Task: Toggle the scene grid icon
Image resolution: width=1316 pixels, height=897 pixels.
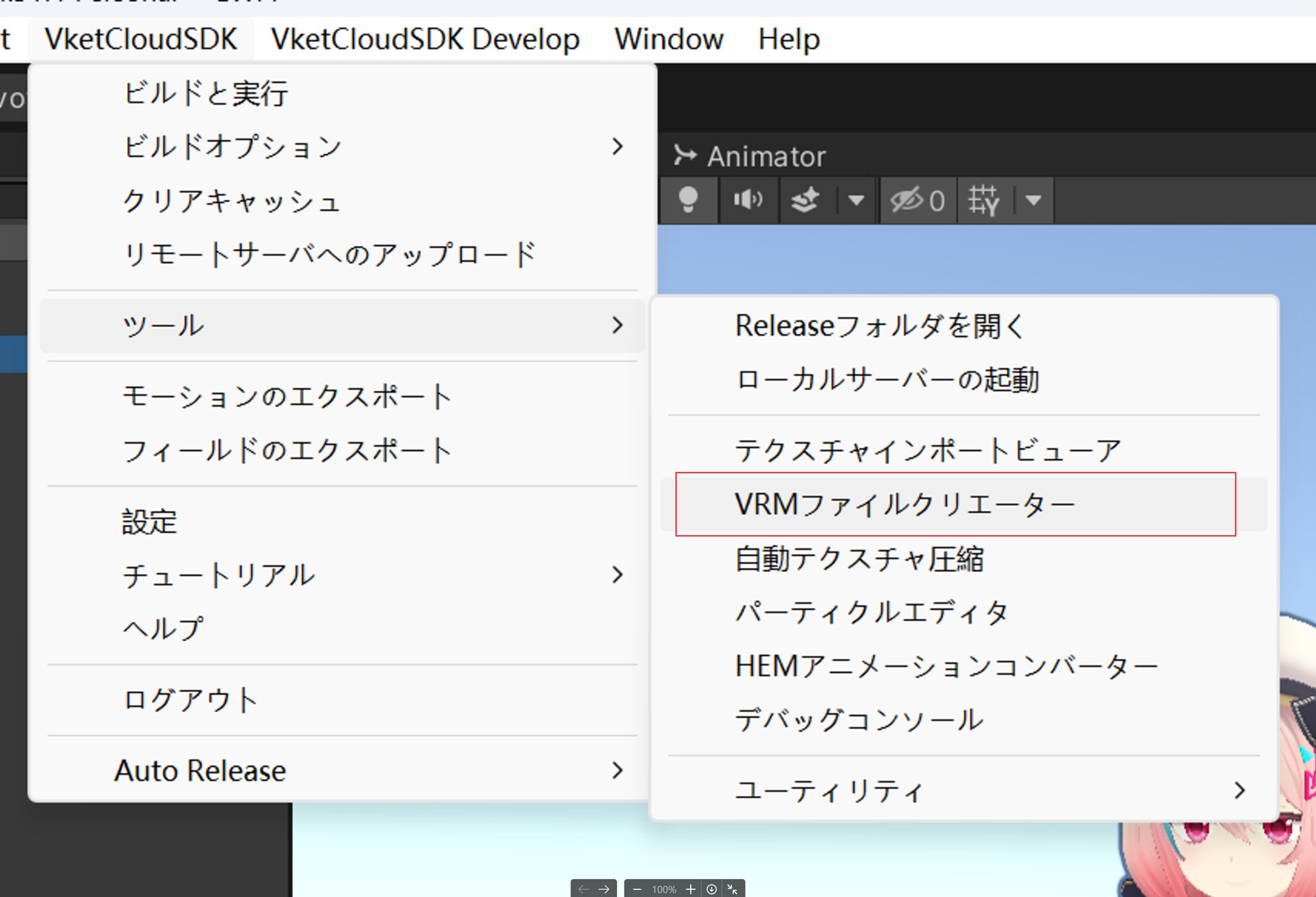Action: coord(984,200)
